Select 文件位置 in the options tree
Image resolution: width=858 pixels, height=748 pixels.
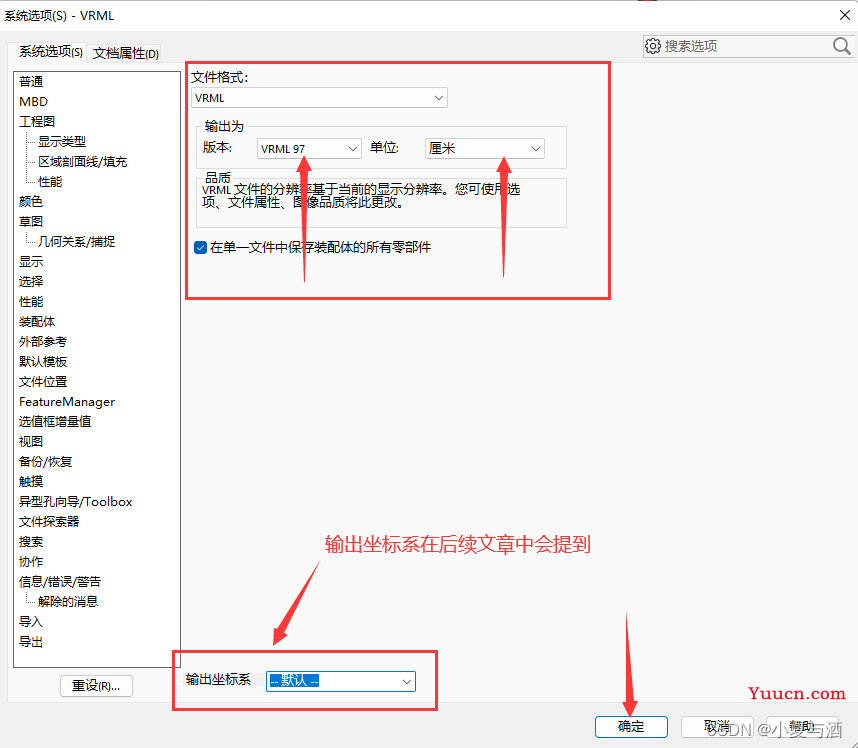(x=43, y=382)
